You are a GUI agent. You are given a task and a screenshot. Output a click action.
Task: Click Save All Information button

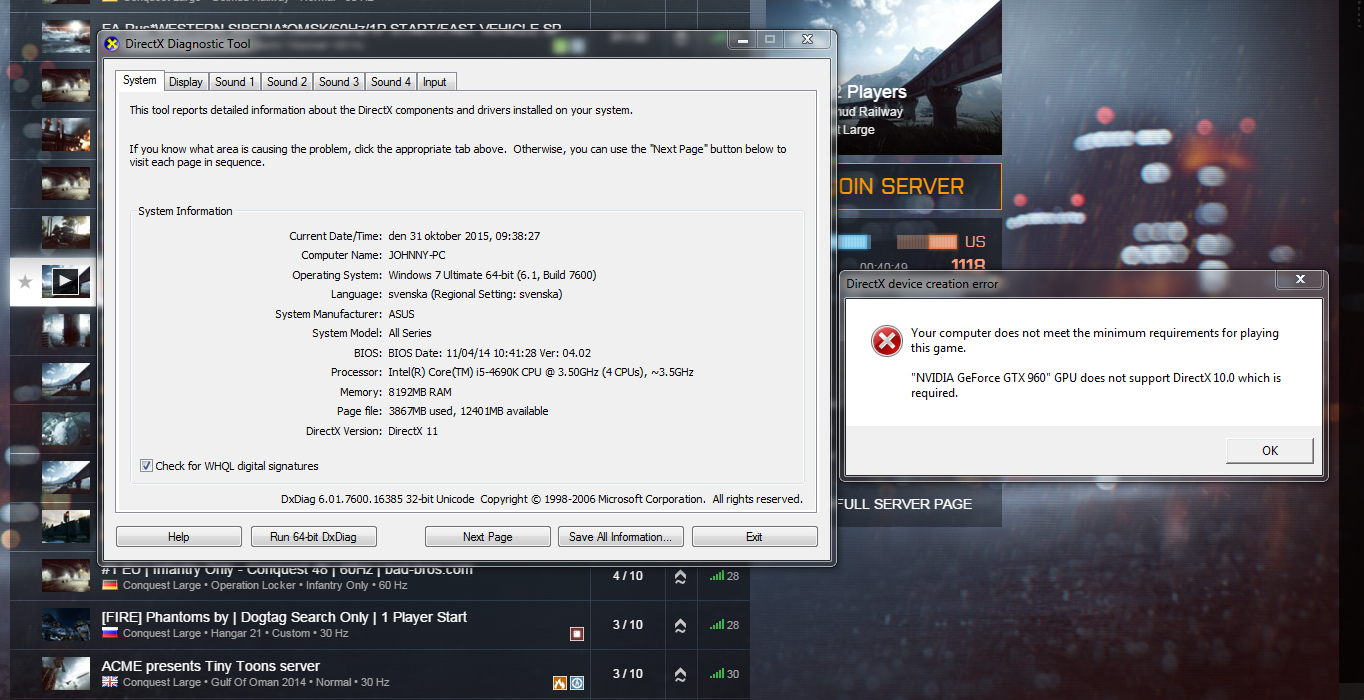[621, 537]
